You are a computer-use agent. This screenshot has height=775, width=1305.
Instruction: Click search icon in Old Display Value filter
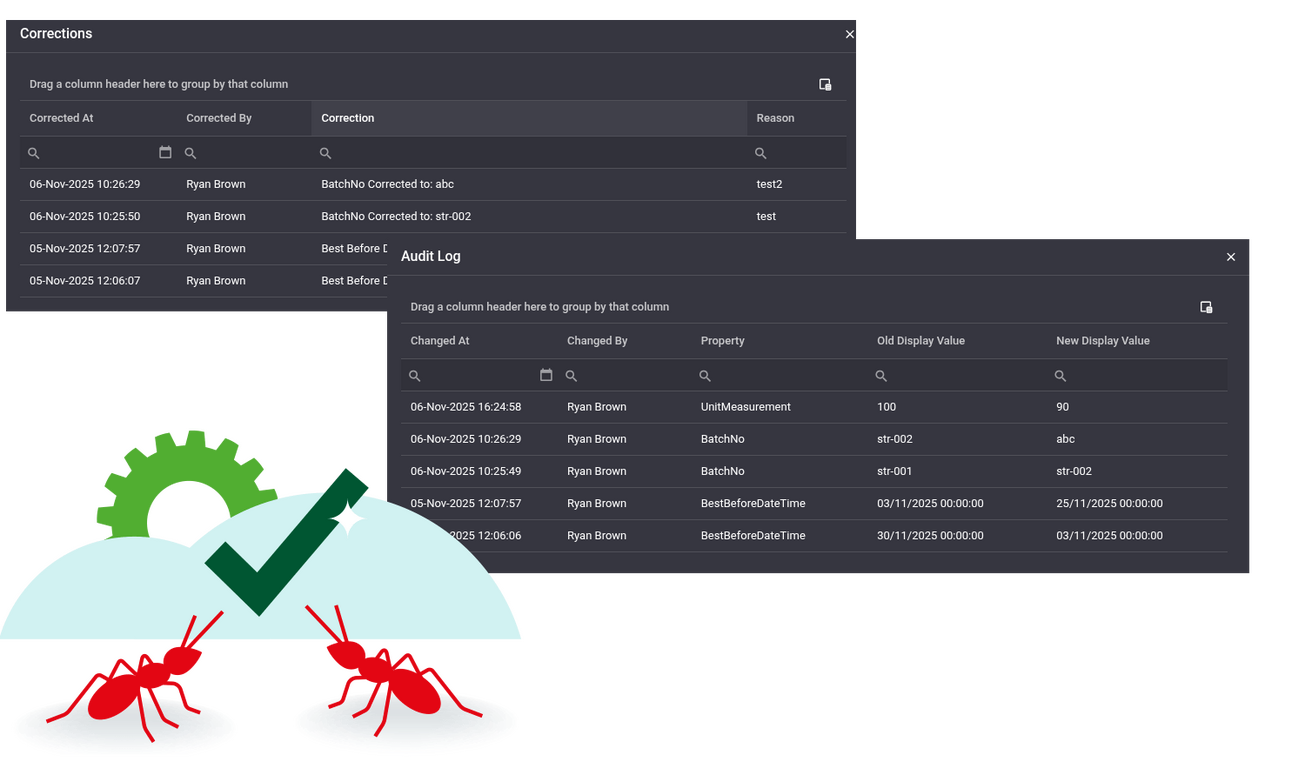(881, 376)
